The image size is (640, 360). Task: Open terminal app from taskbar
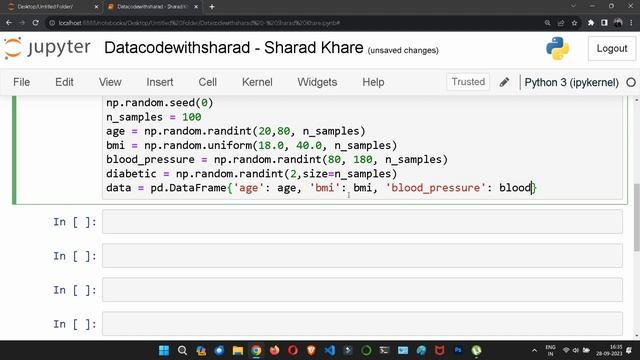(384, 350)
